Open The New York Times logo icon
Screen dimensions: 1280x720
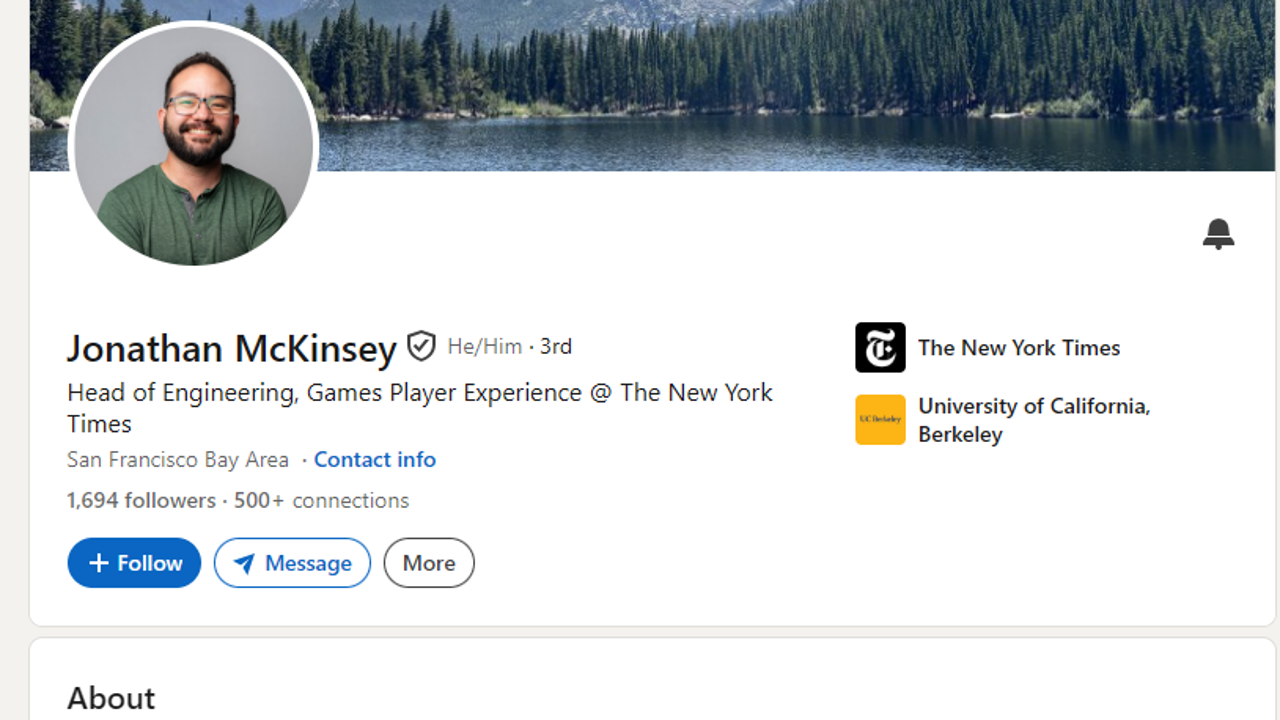(880, 347)
